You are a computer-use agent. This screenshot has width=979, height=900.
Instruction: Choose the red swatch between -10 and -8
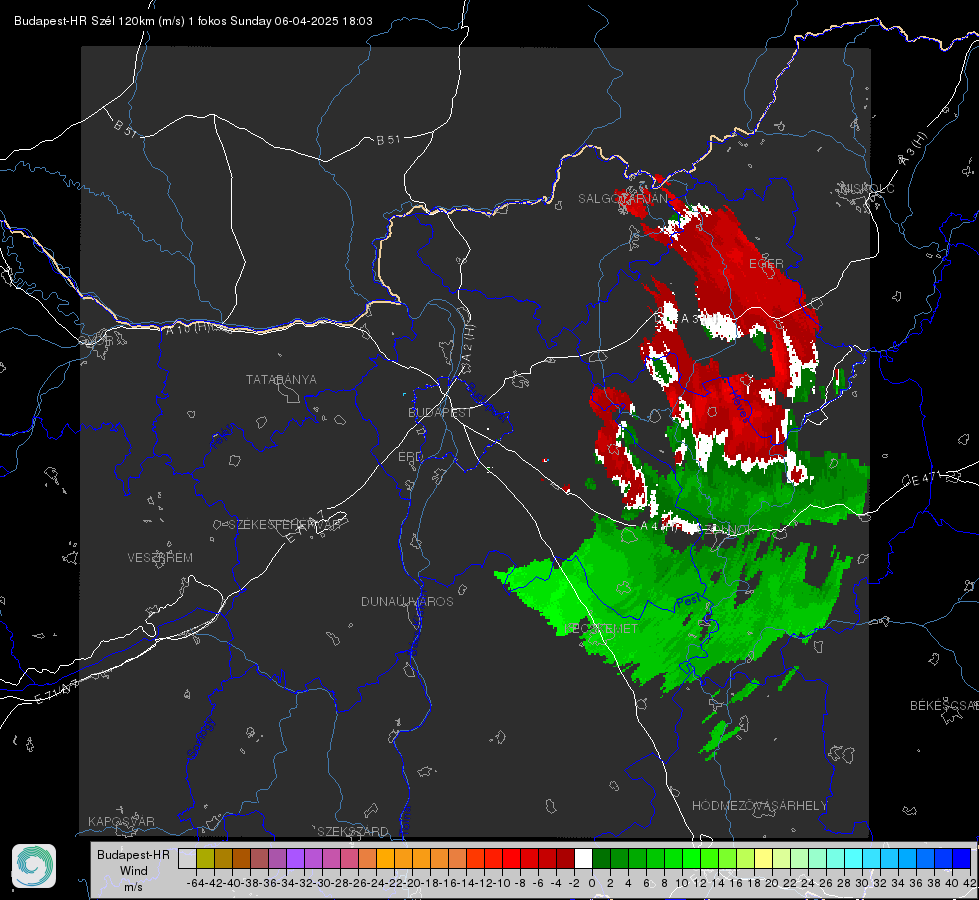tap(511, 858)
